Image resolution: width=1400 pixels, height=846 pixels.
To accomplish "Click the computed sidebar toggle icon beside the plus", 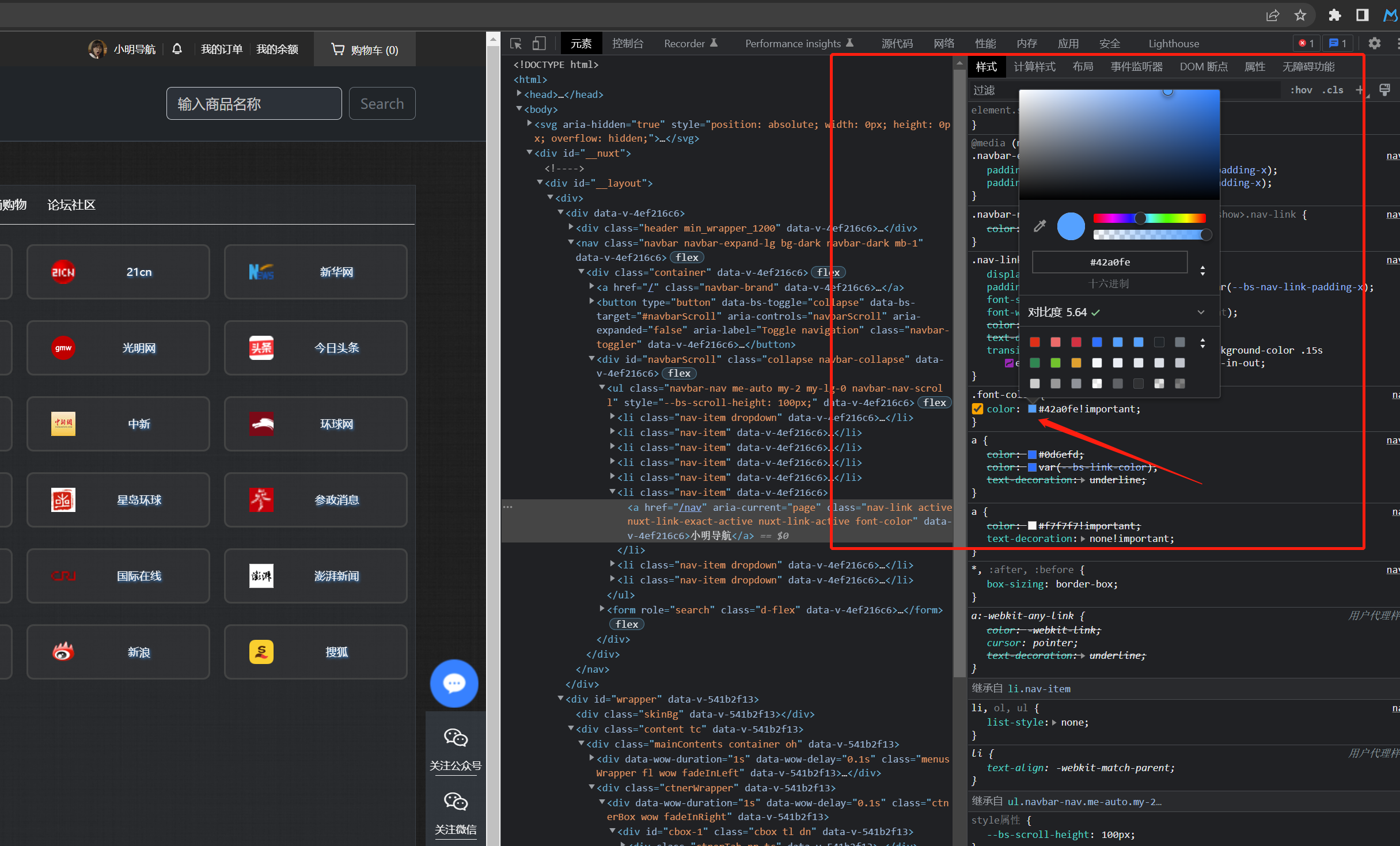I will point(1384,90).
